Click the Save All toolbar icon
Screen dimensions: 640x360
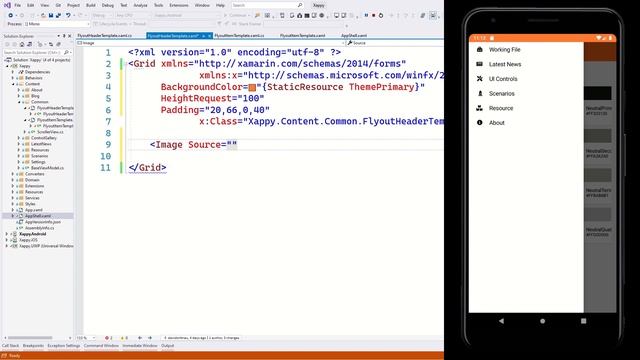(58, 16)
